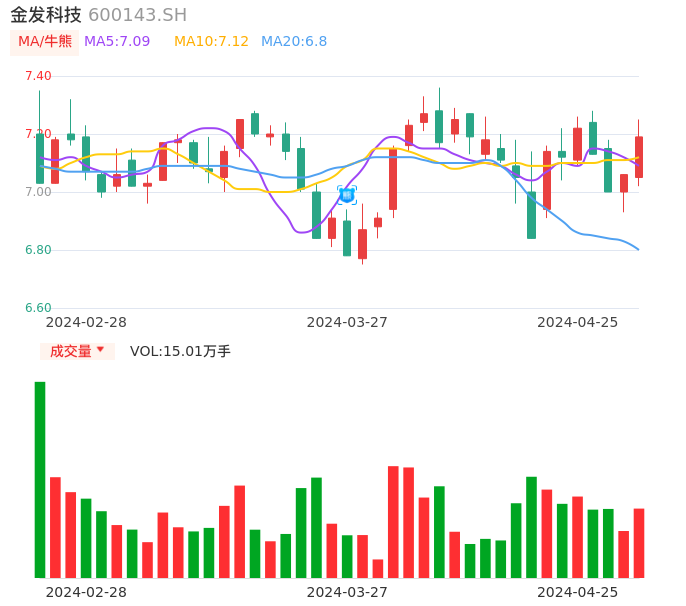Click the 2024-04-25 date under the price chart
This screenshot has width=686, height=606.
(x=578, y=322)
